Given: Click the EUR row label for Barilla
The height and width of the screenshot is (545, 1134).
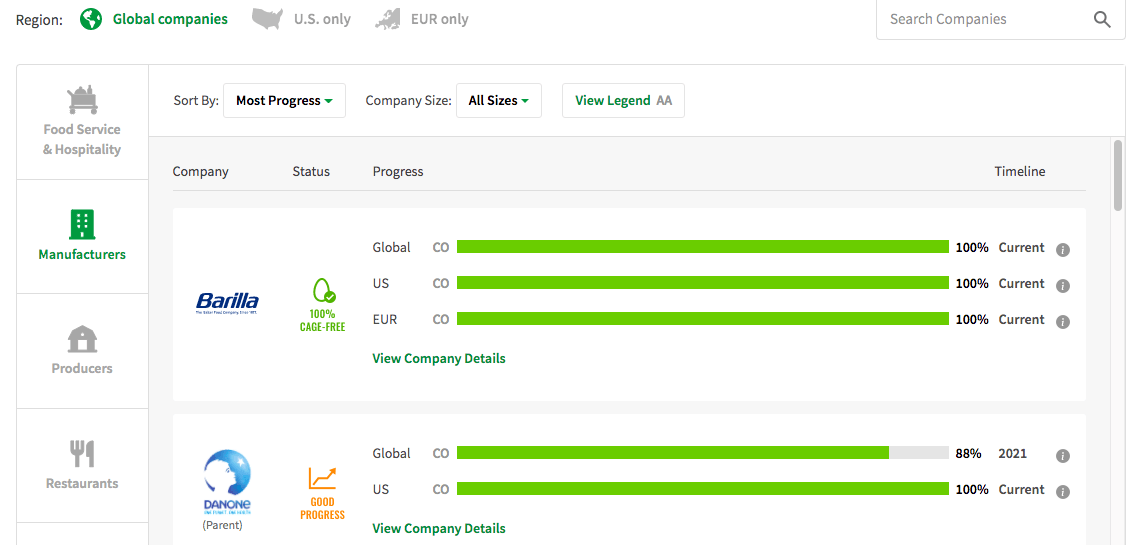Looking at the screenshot, I should 385,319.
